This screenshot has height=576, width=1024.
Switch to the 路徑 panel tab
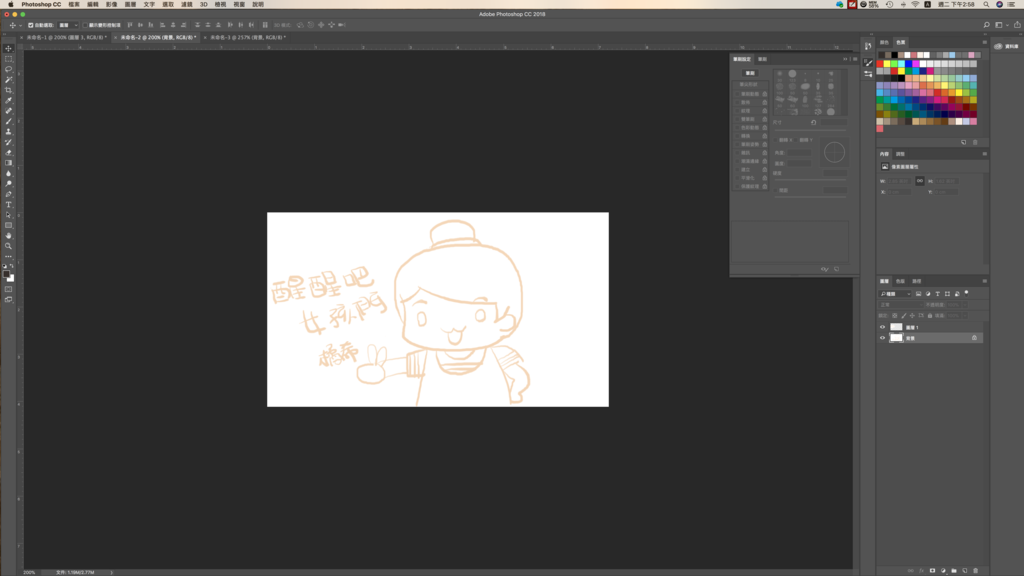coord(917,281)
